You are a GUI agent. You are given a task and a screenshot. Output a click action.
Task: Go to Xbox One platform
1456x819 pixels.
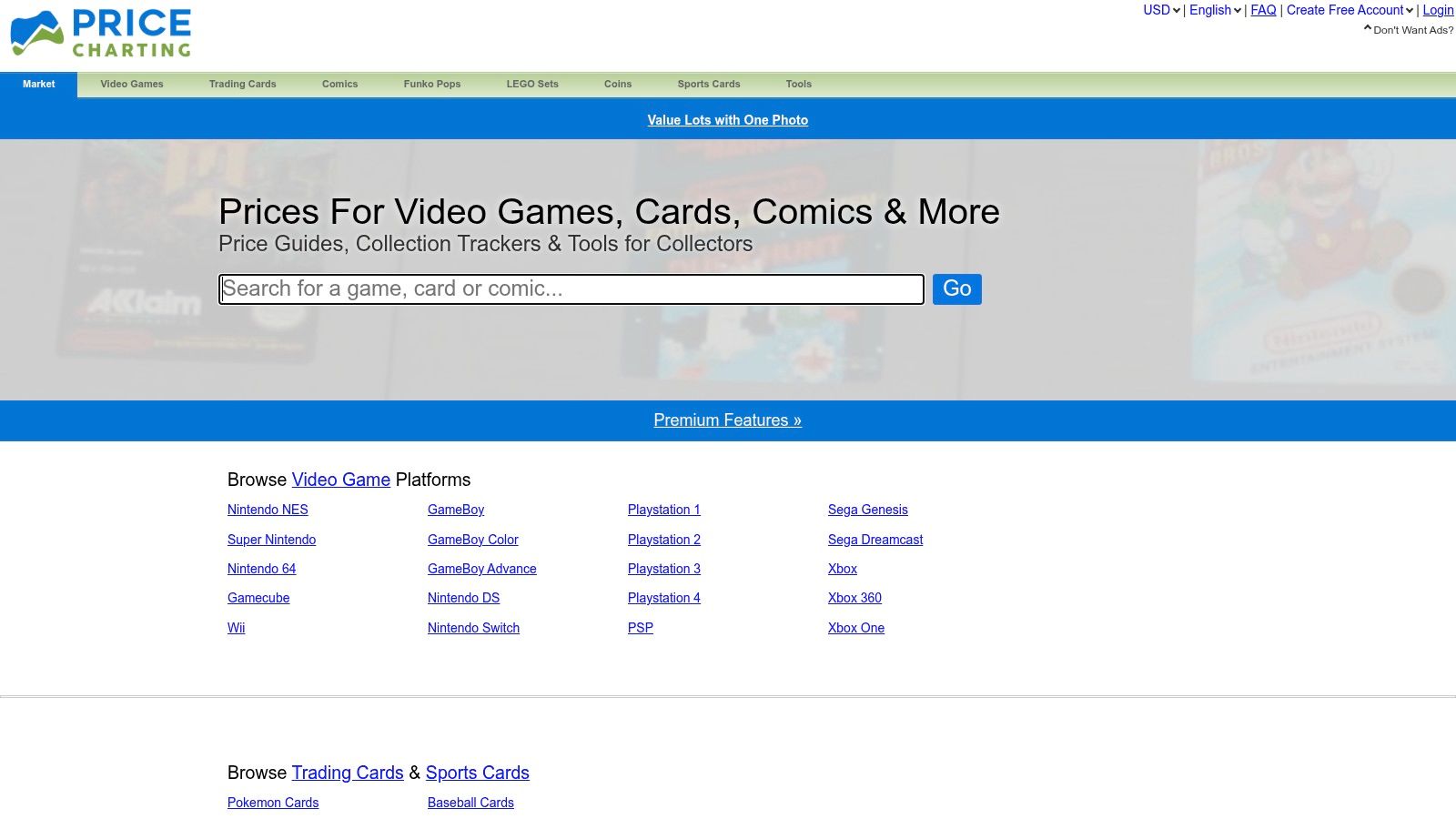coord(856,628)
